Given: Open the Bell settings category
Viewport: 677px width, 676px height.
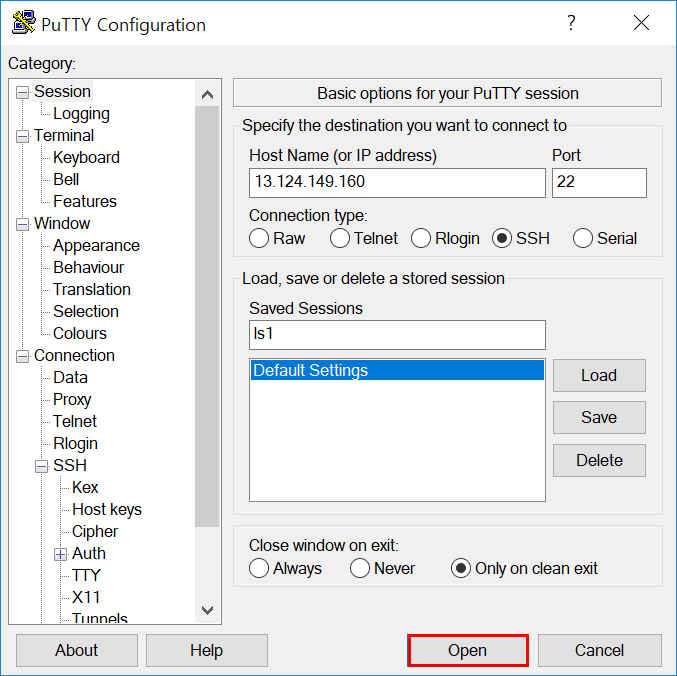Looking at the screenshot, I should point(66,180).
